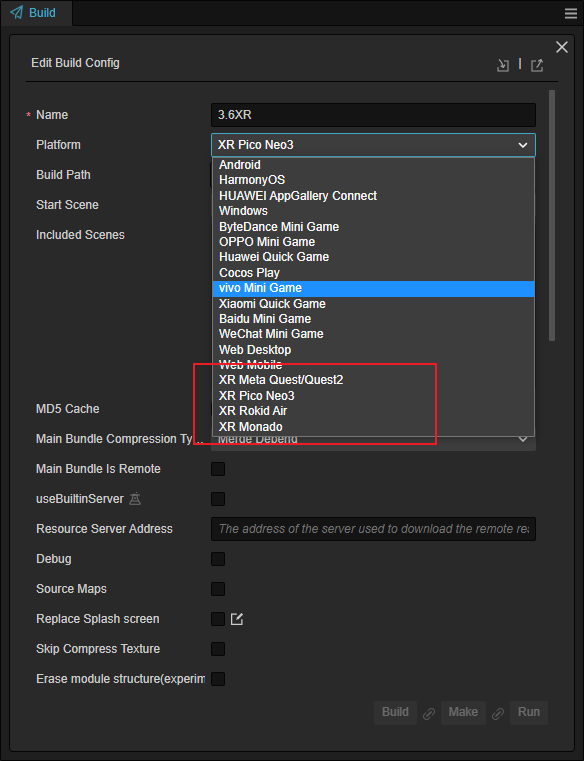Click link icon between Make and Run

(x=498, y=713)
